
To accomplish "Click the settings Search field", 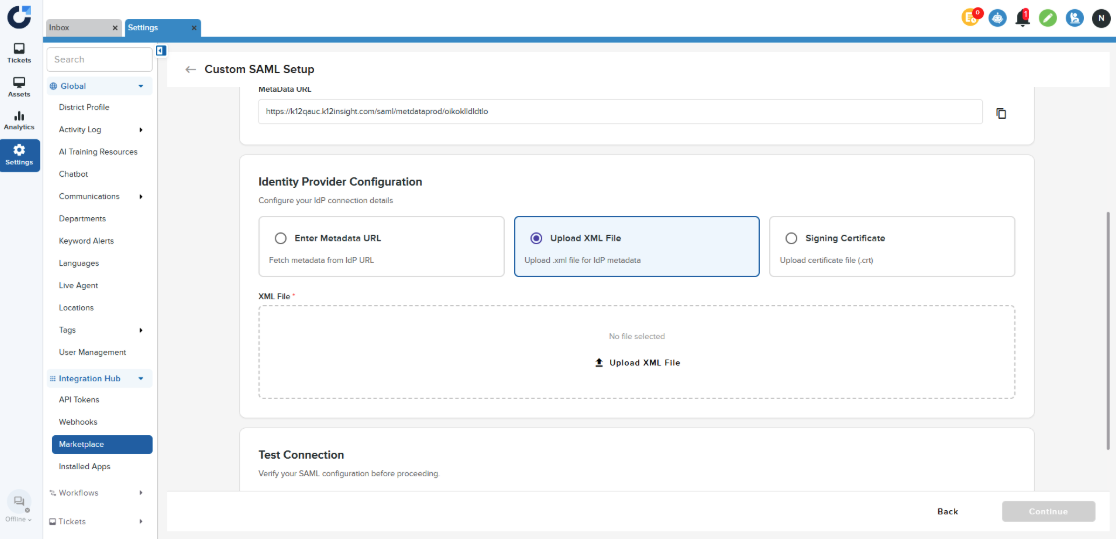I will tap(99, 60).
